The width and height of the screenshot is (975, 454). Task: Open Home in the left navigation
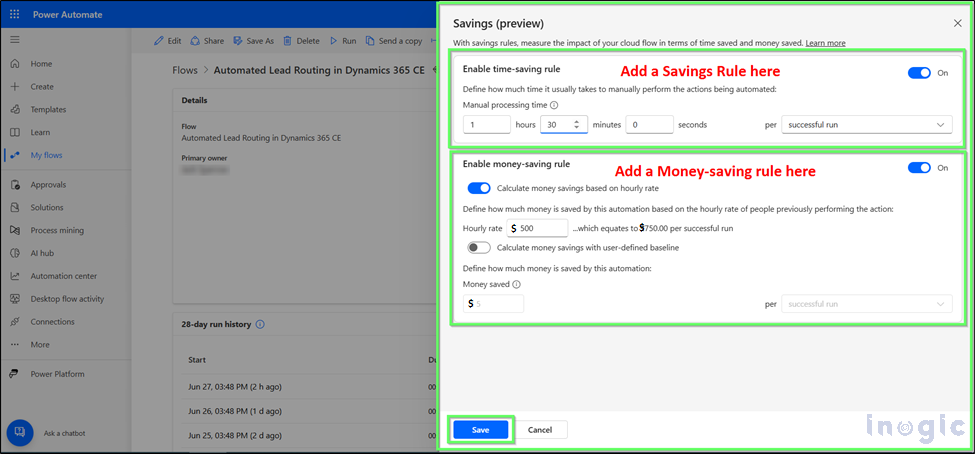[x=42, y=64]
